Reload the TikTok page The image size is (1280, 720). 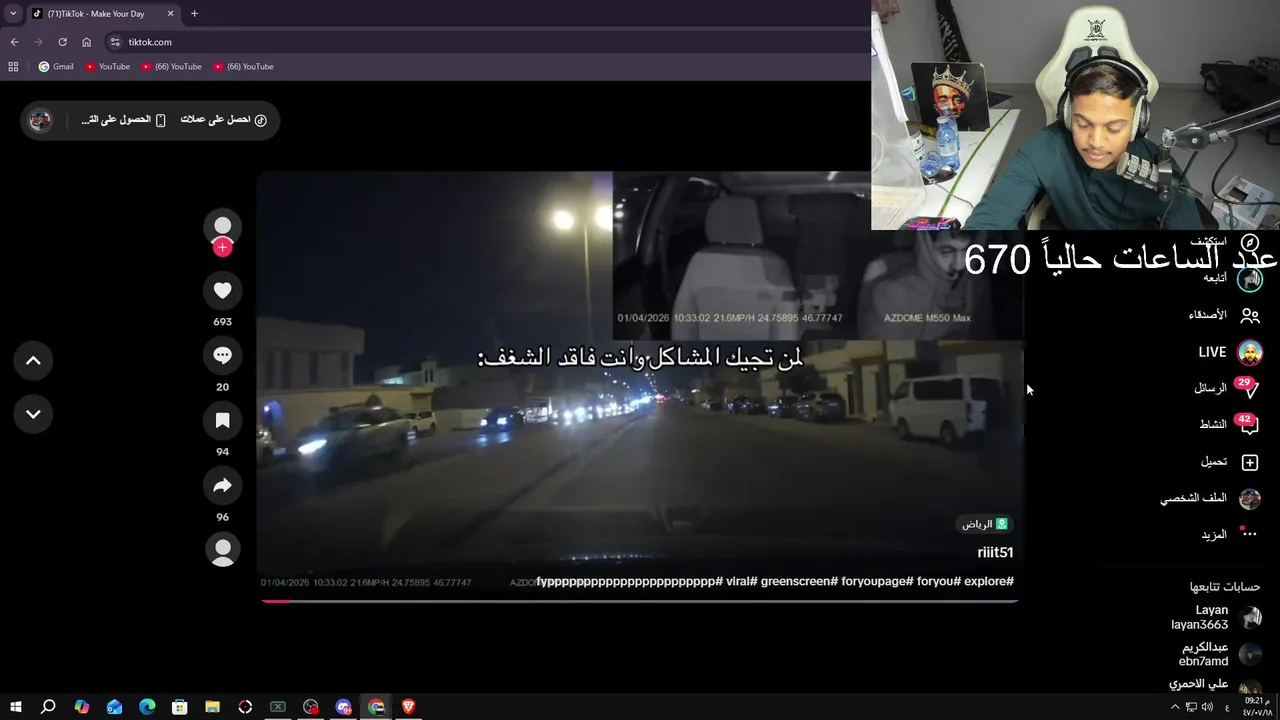[x=62, y=42]
